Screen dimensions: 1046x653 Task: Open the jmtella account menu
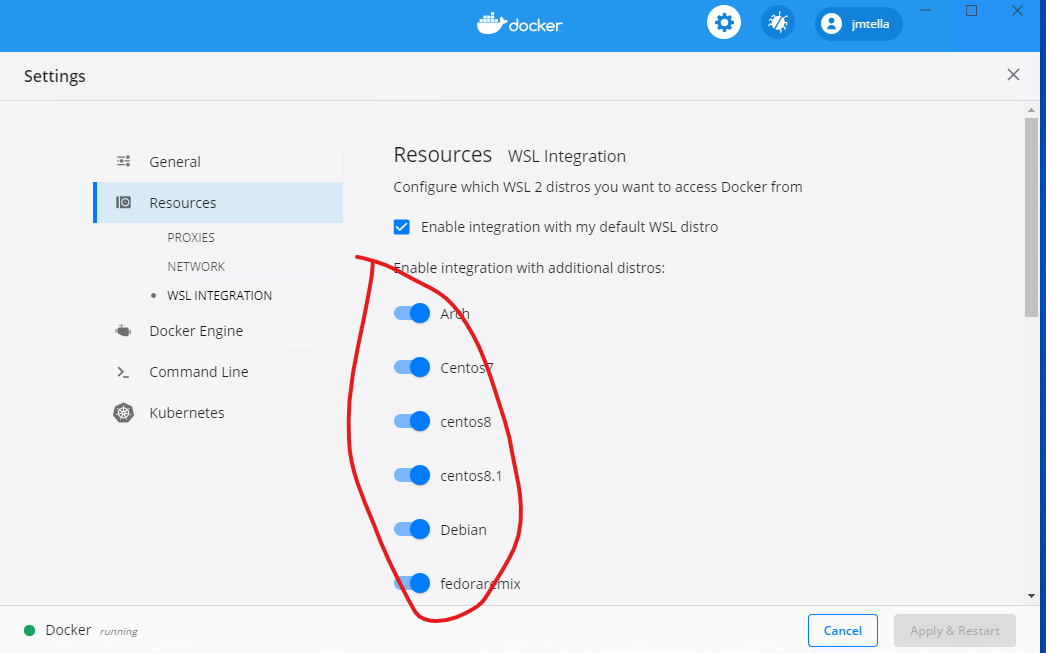point(859,24)
